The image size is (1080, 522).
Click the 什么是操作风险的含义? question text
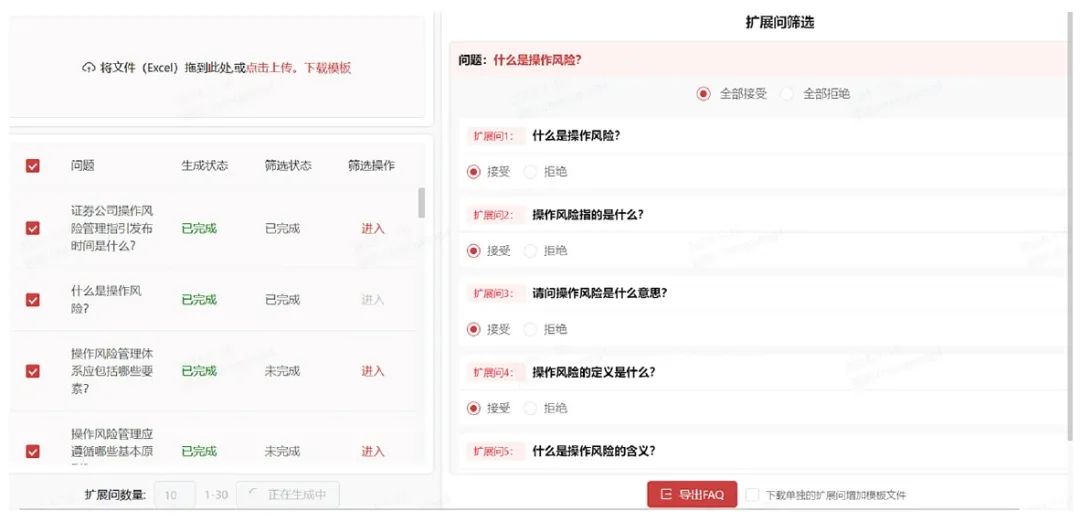593,451
